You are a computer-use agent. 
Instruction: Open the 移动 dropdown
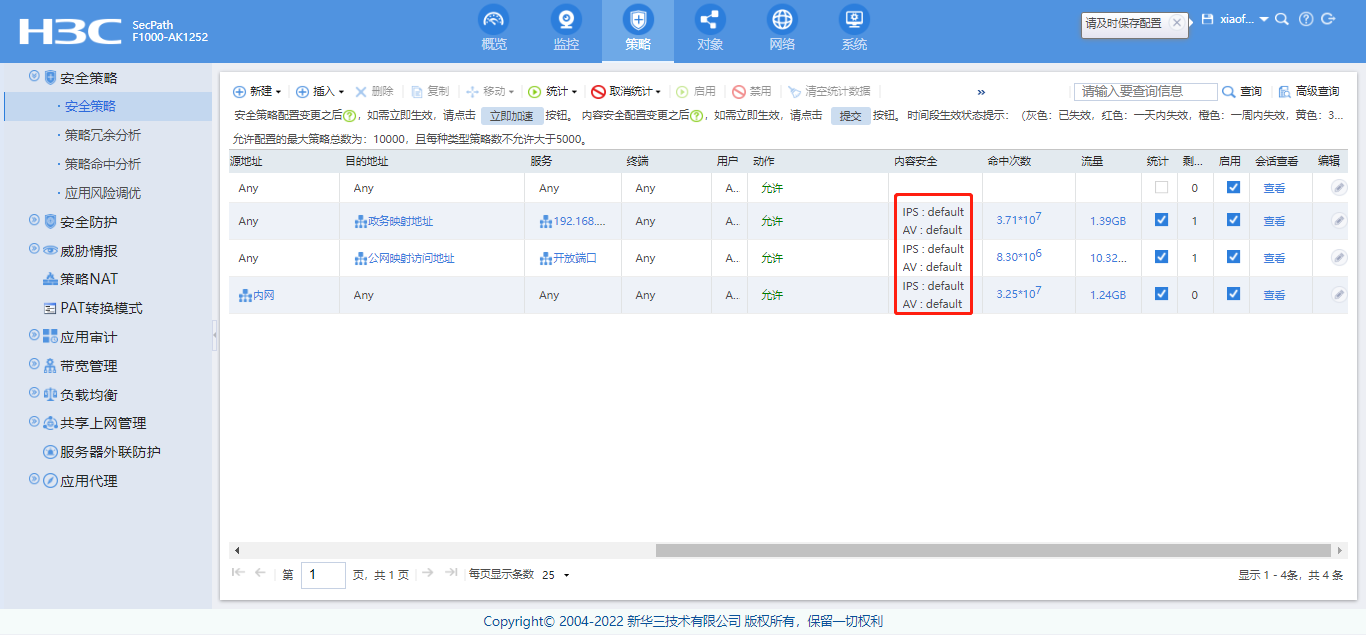[490, 91]
